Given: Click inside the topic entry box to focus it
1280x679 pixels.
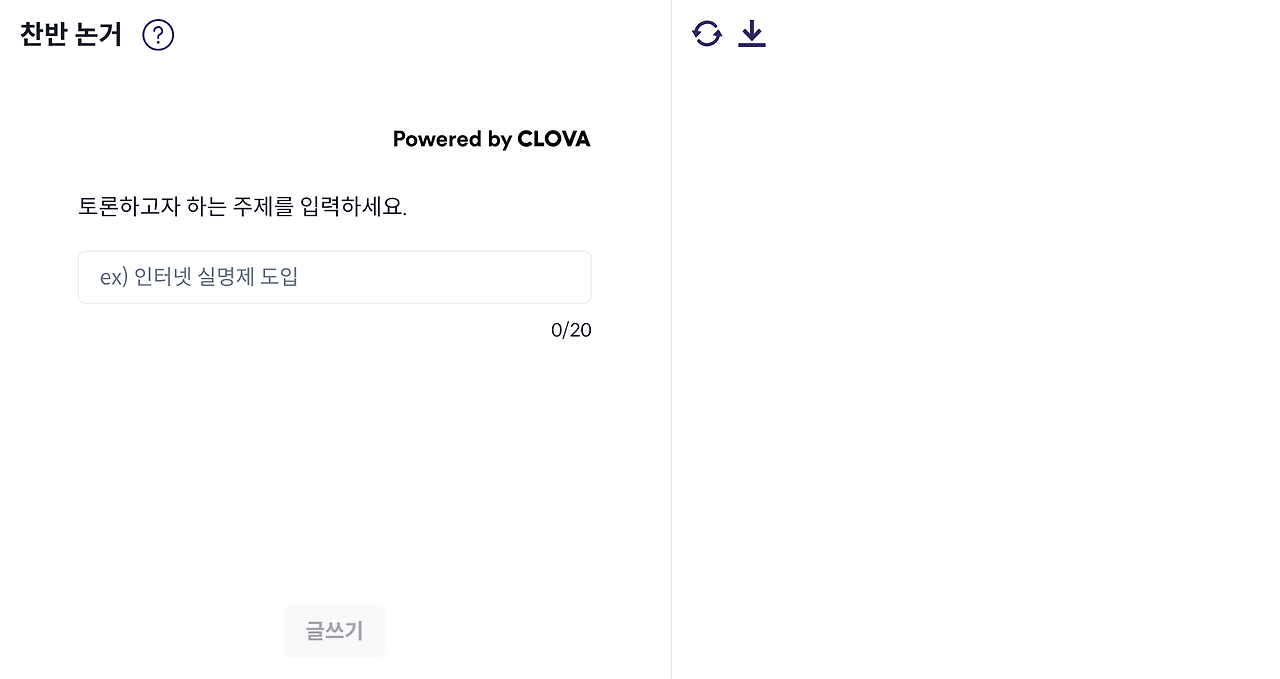Looking at the screenshot, I should click(x=334, y=277).
